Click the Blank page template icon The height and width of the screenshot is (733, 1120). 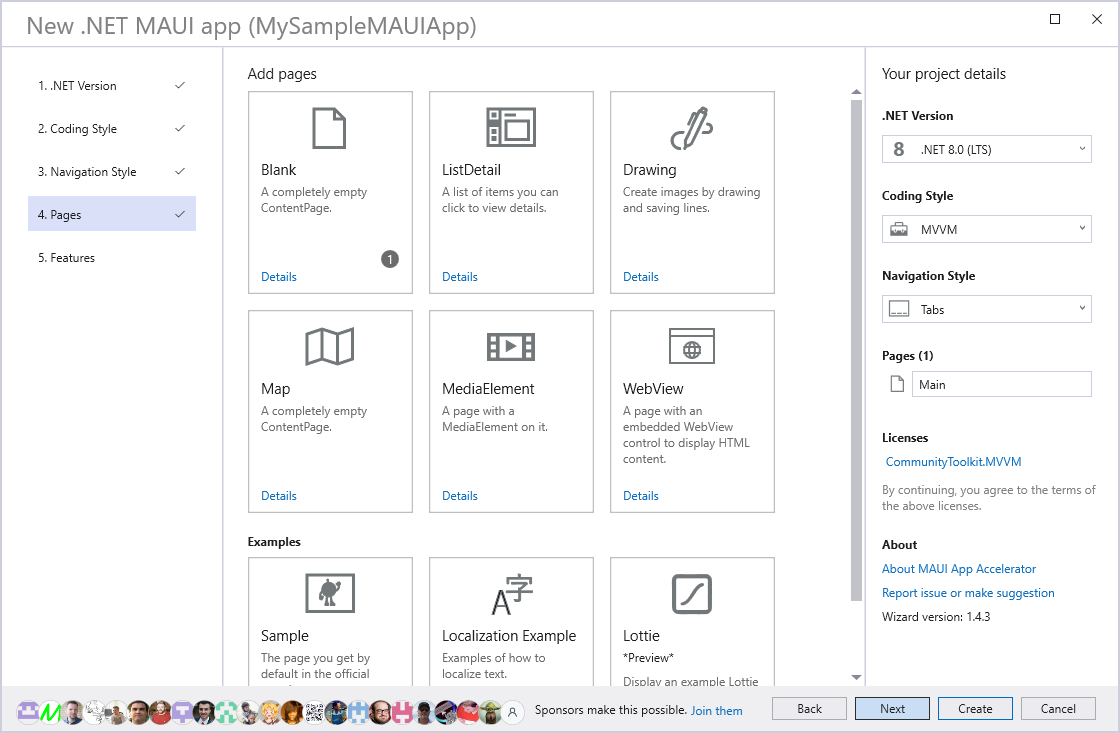[329, 128]
